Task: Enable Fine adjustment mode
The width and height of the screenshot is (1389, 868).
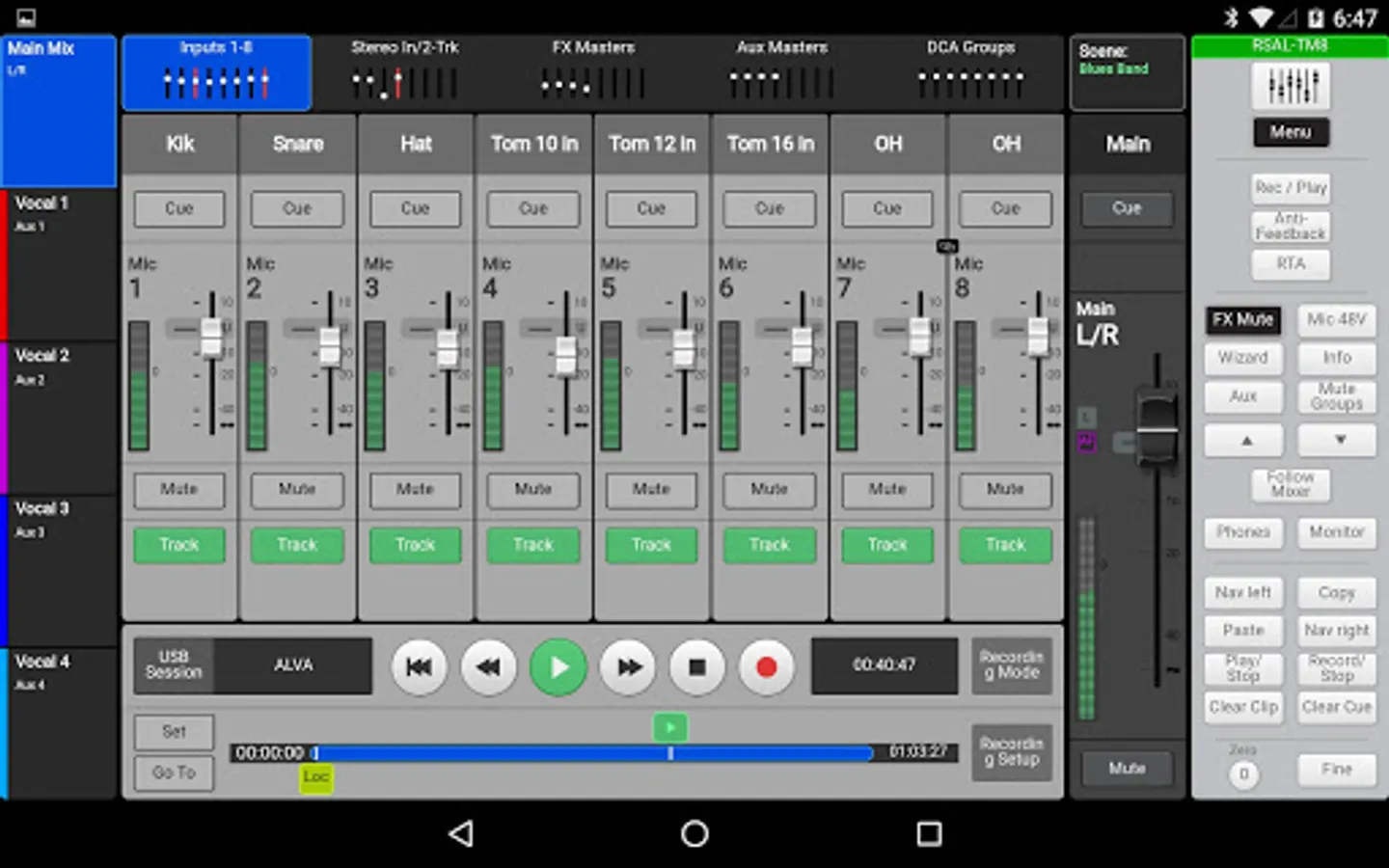Action: click(x=1337, y=770)
